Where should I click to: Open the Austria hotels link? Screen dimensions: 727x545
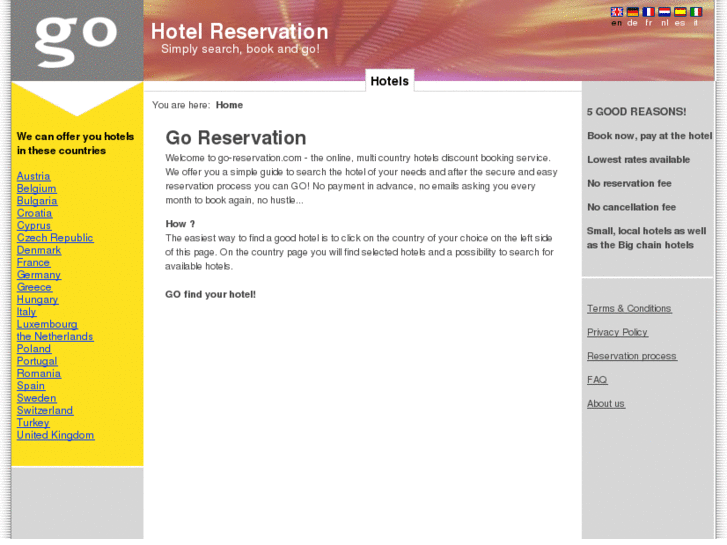33,176
